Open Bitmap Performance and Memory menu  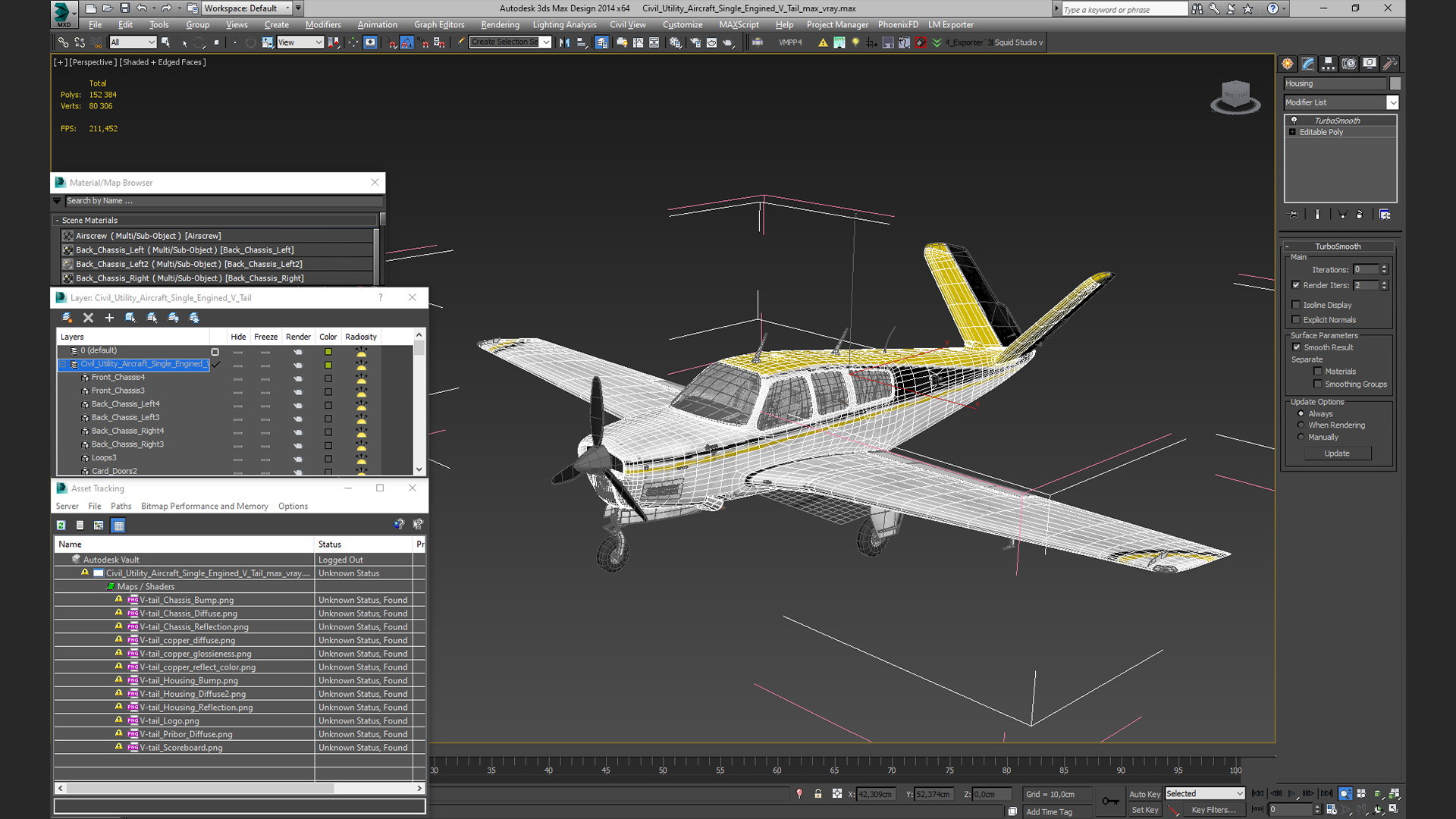coord(204,507)
